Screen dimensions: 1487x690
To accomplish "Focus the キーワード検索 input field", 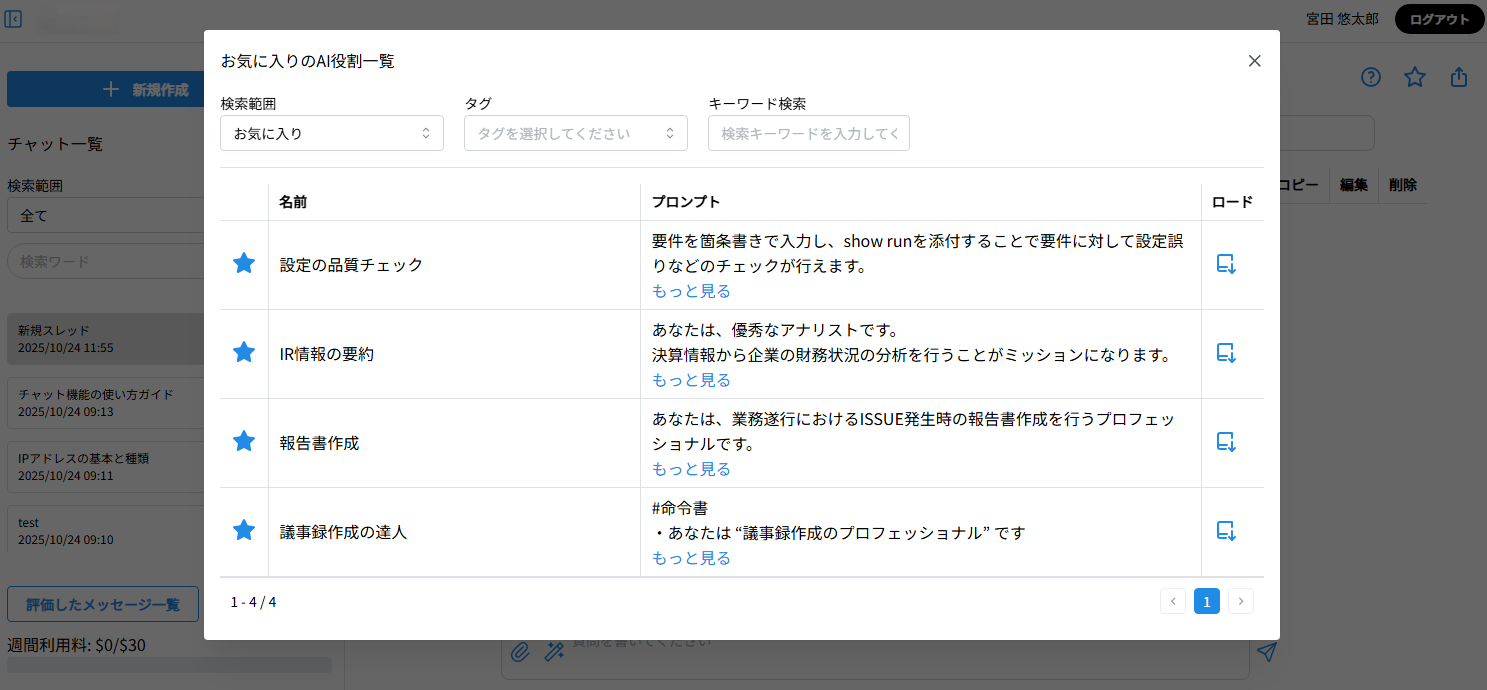I will tap(808, 133).
